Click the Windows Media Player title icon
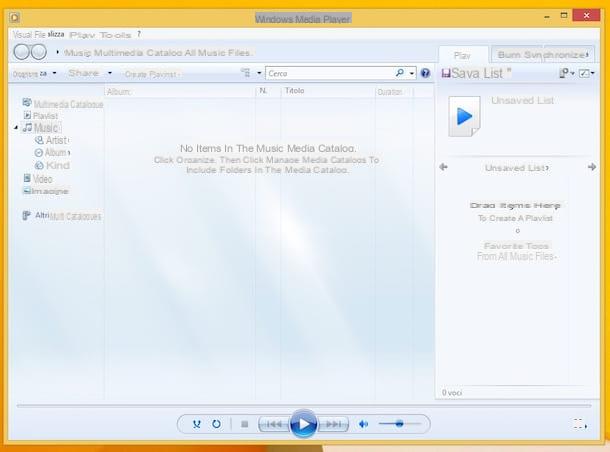Viewport: 610px width, 452px height. click(15, 18)
